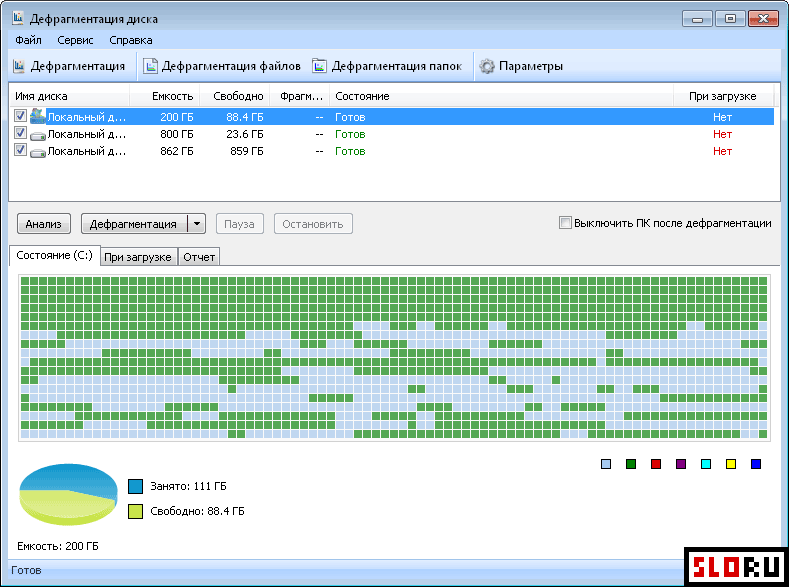
Task: Click the Пауза button
Action: tap(240, 224)
